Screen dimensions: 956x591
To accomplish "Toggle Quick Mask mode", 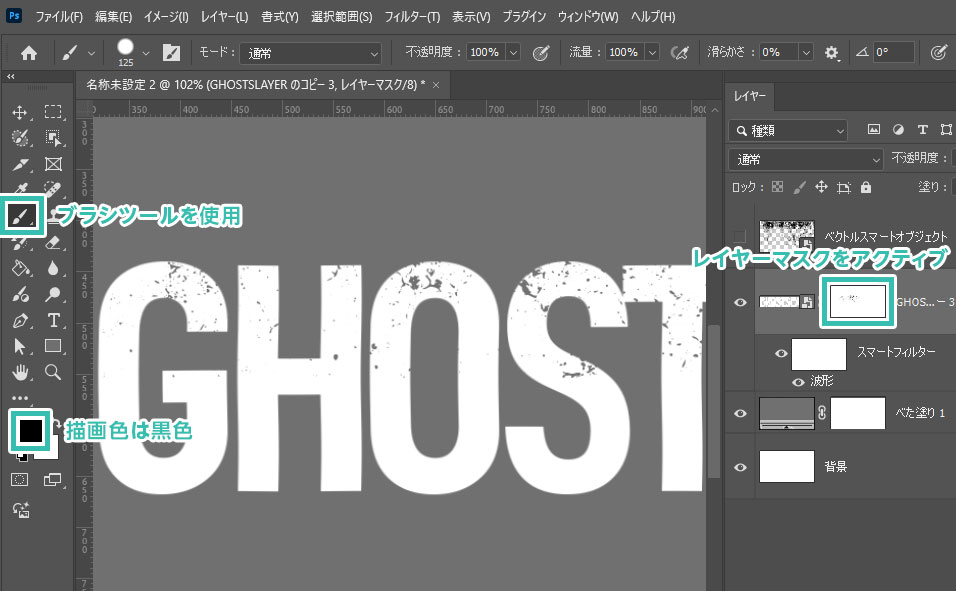I will 20,480.
